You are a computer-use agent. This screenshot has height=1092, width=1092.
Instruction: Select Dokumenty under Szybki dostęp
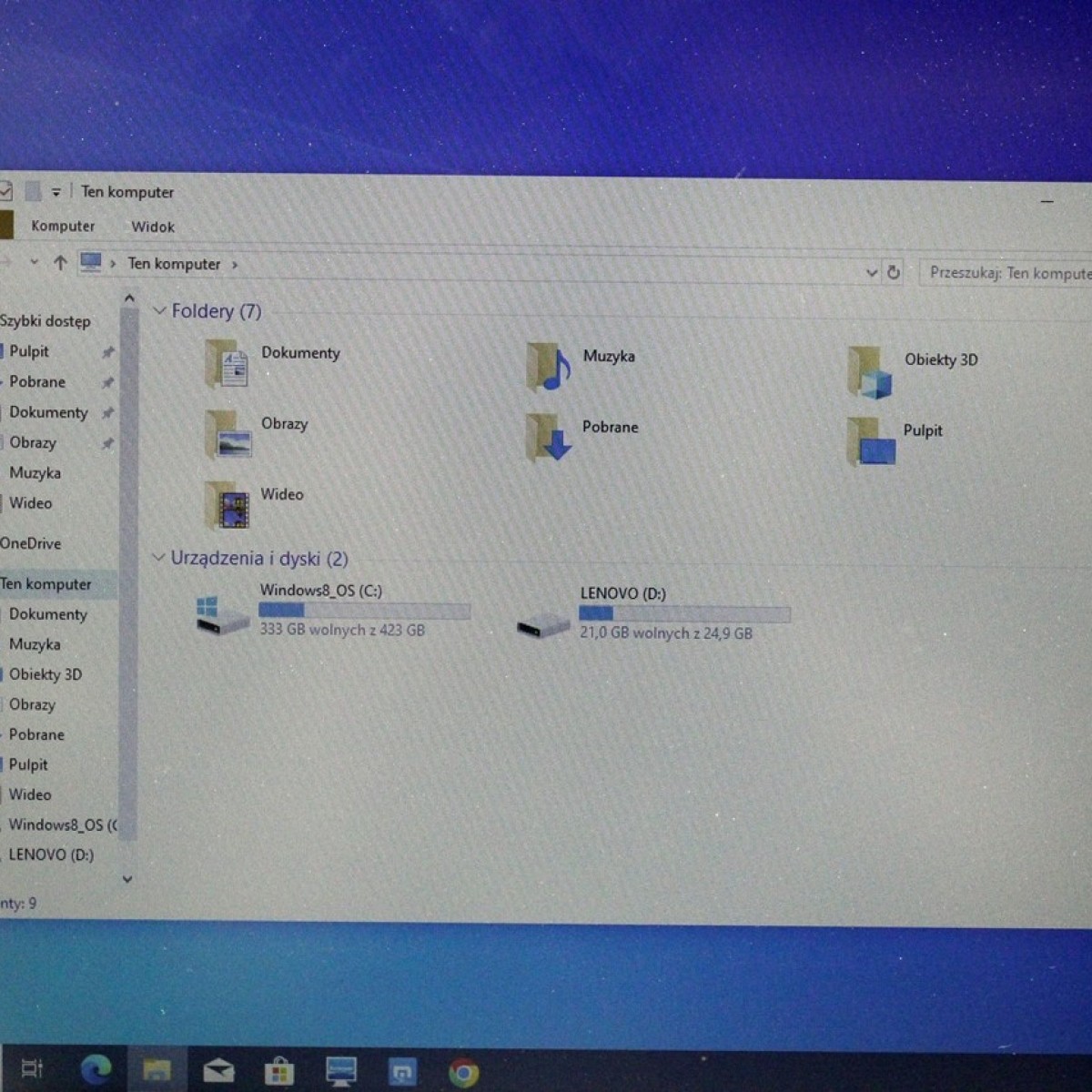[x=48, y=412]
